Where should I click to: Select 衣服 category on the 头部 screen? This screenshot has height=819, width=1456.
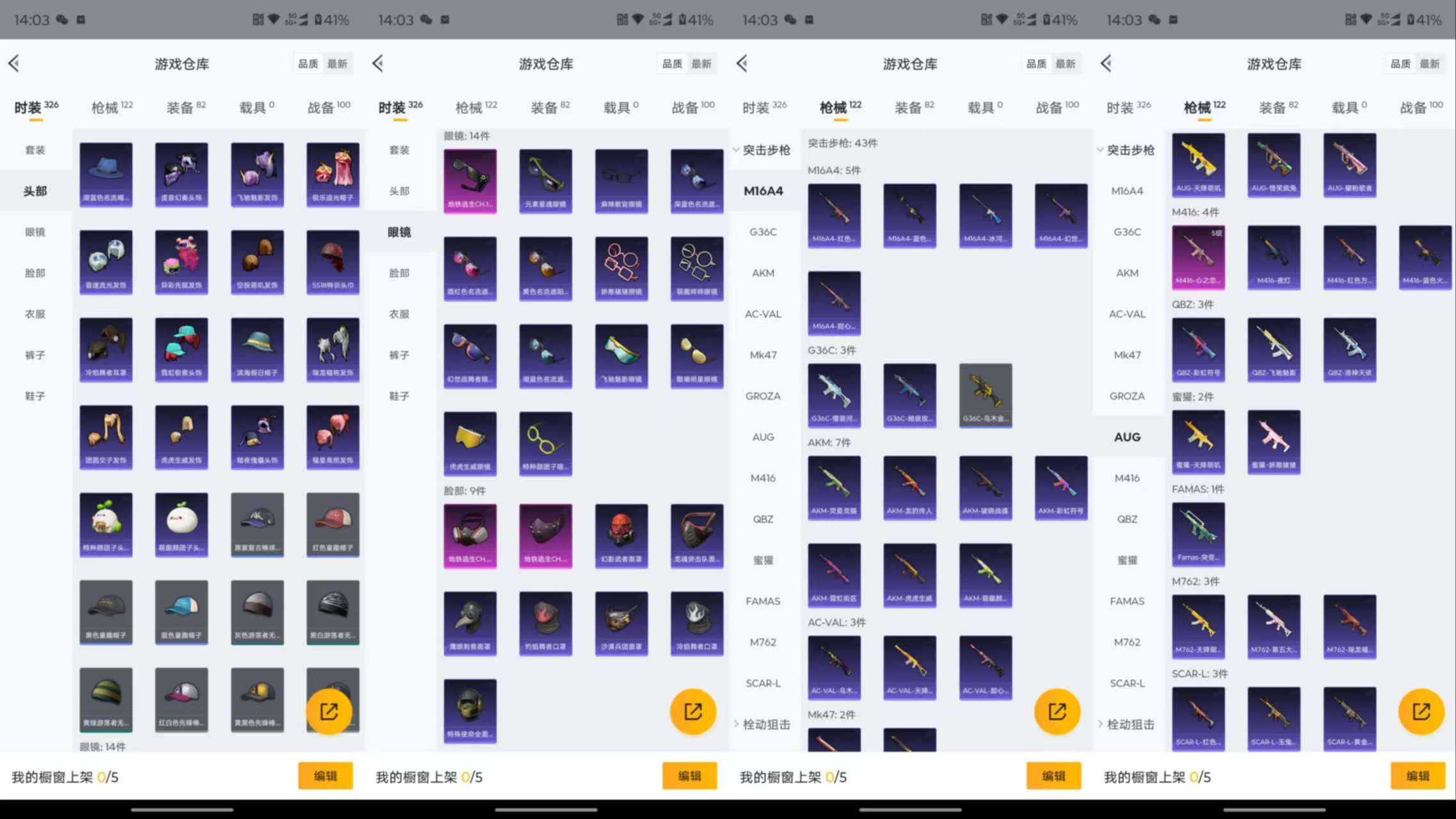(35, 314)
